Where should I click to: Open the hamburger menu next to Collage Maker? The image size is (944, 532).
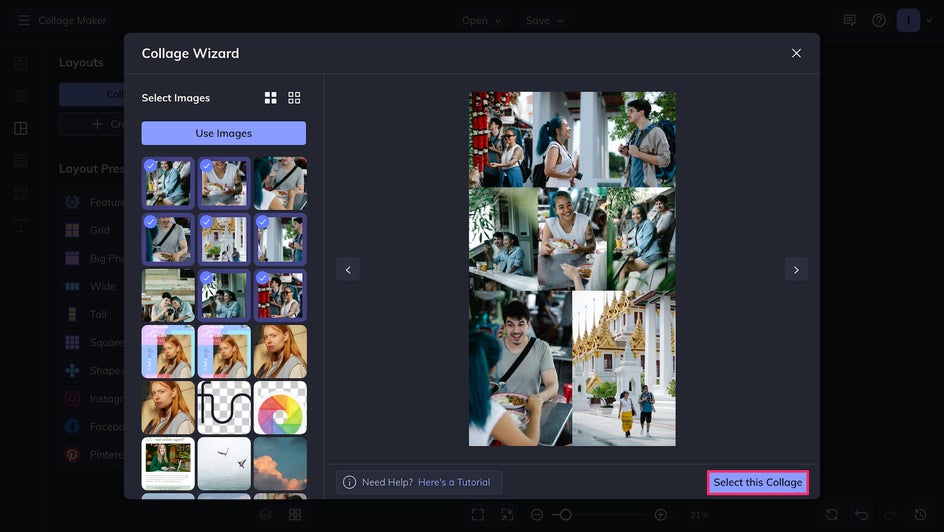pos(23,20)
